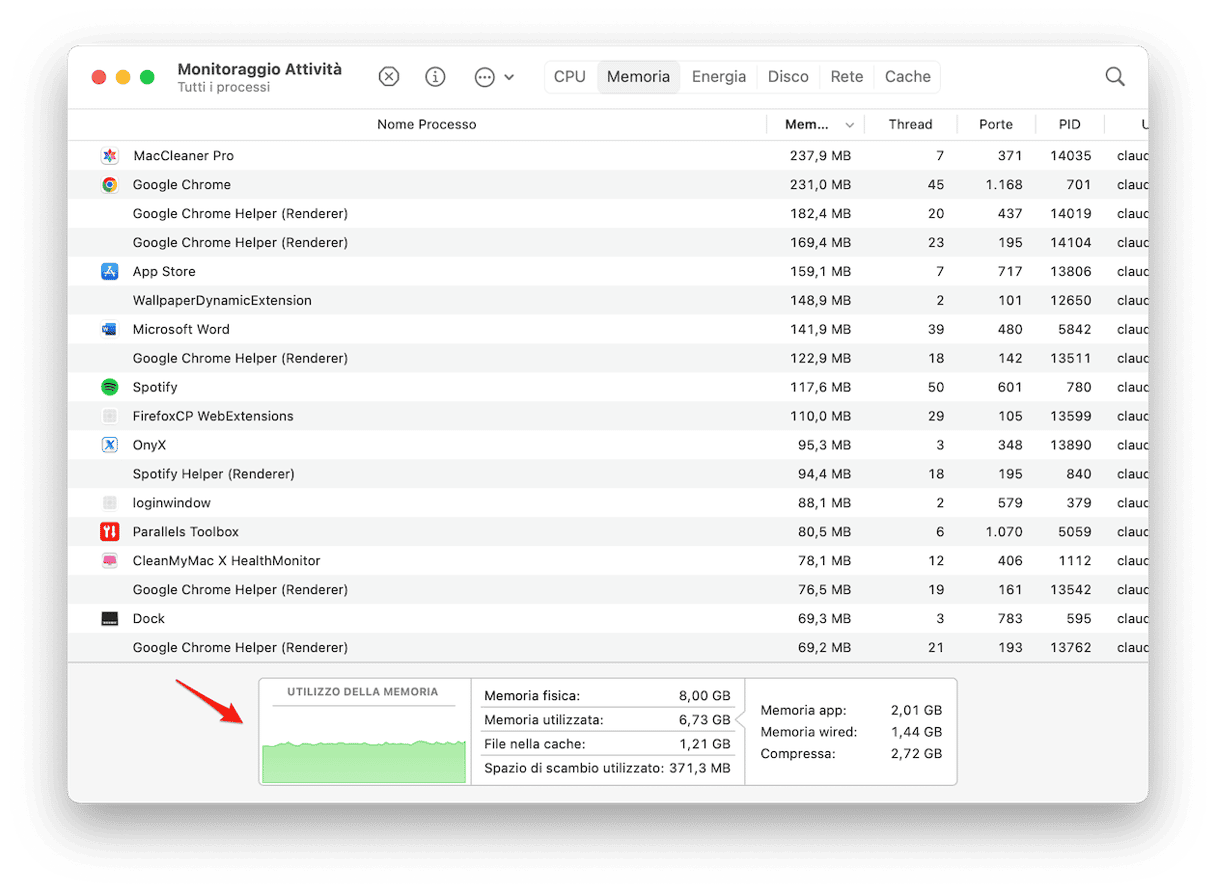This screenshot has width=1216, height=892.
Task: Toggle sort direction arrow on memory column
Action: pos(850,126)
